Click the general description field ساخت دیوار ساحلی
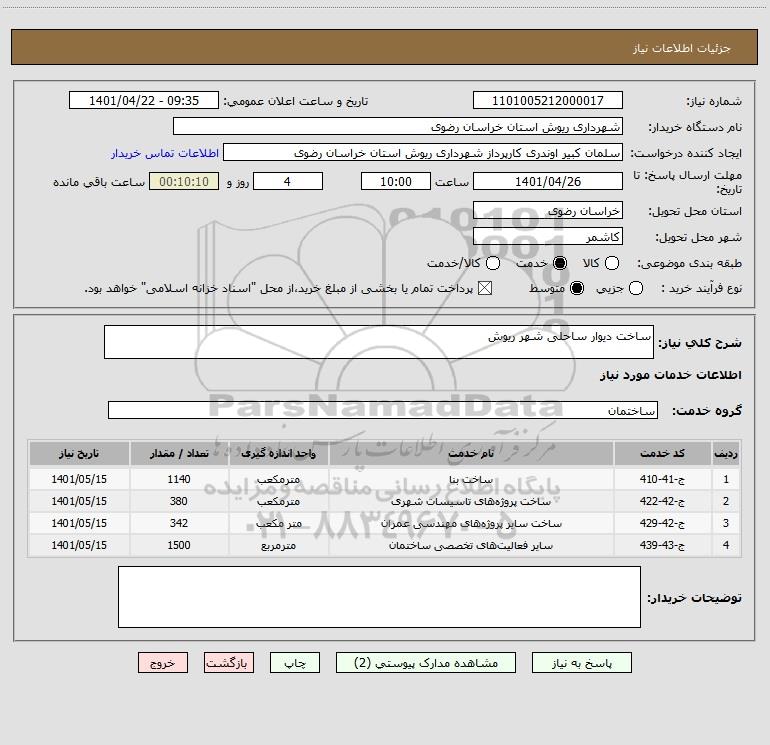770x745 pixels. (379, 342)
